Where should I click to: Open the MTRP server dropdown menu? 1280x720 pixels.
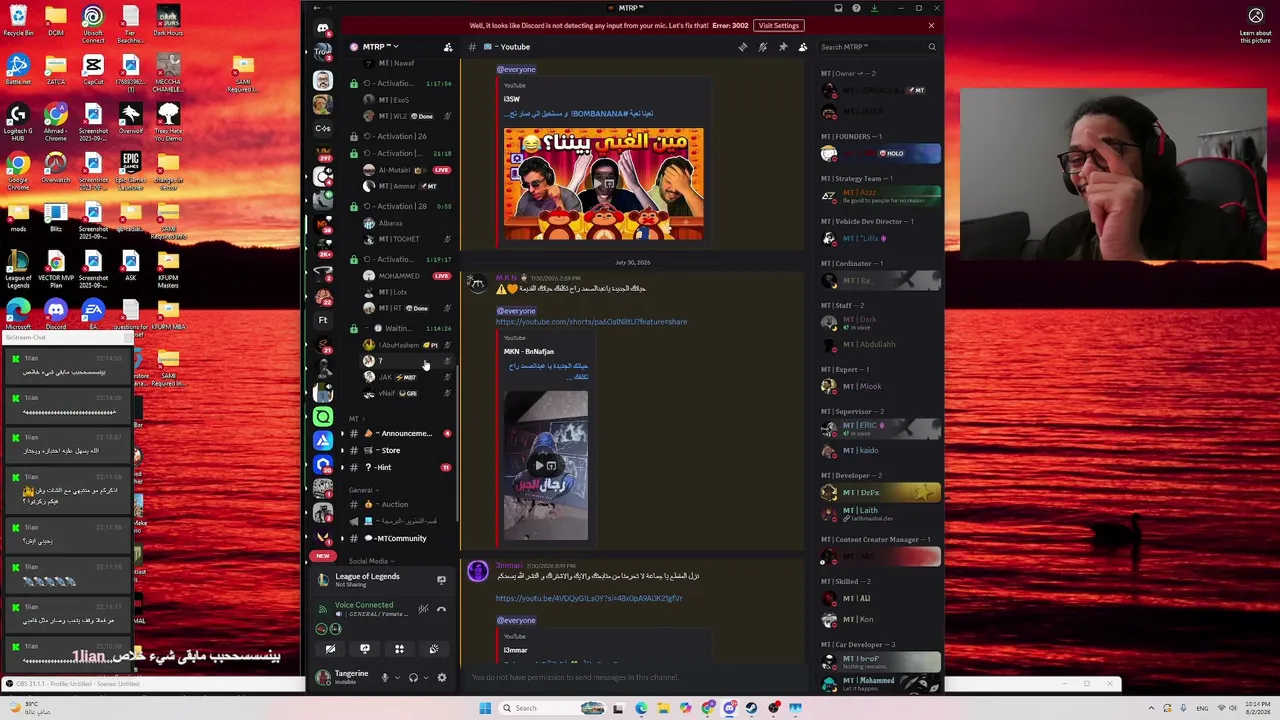(381, 47)
